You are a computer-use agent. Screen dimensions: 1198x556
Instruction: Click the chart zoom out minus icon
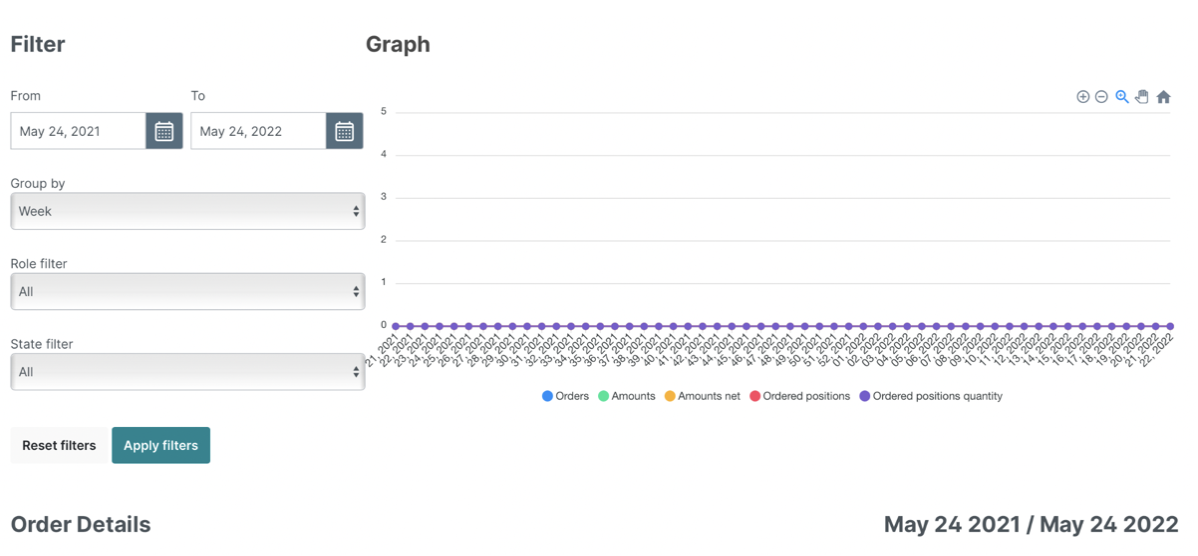pos(1102,97)
